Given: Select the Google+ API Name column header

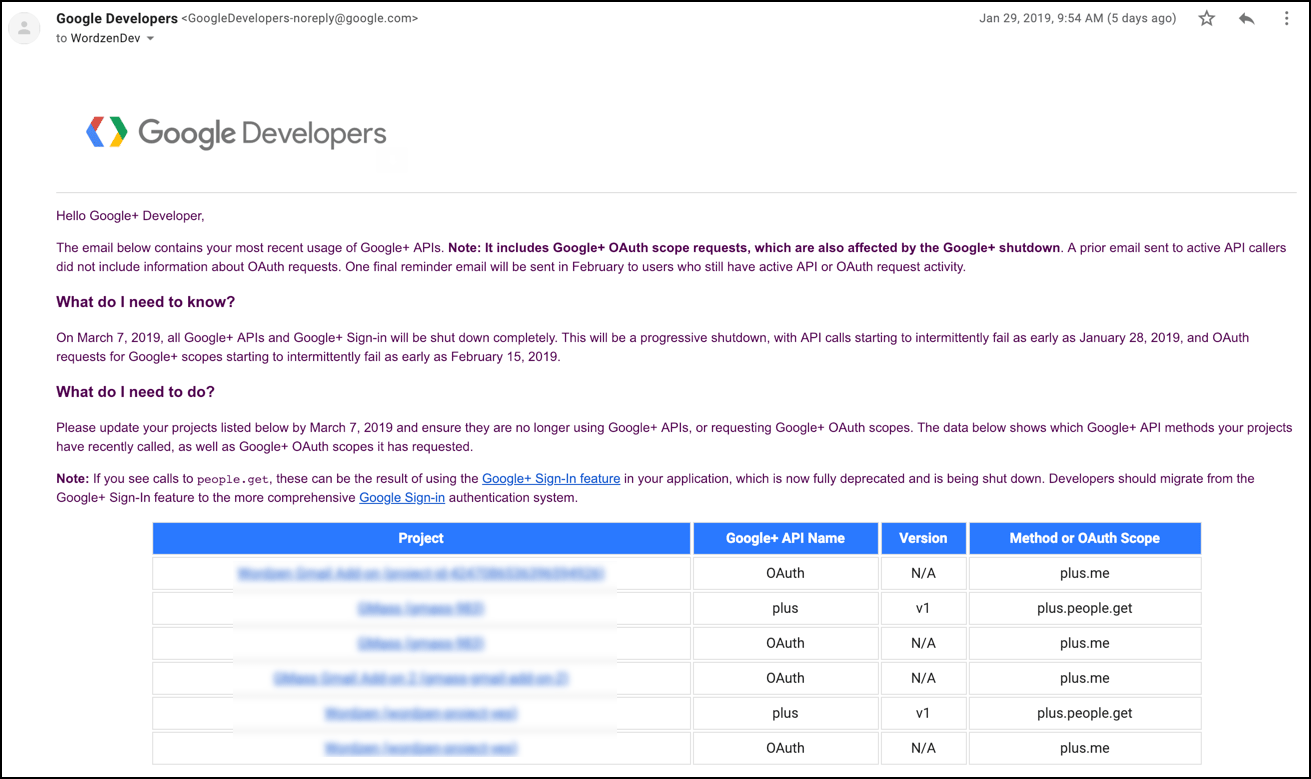Looking at the screenshot, I should pyautogui.click(x=785, y=538).
